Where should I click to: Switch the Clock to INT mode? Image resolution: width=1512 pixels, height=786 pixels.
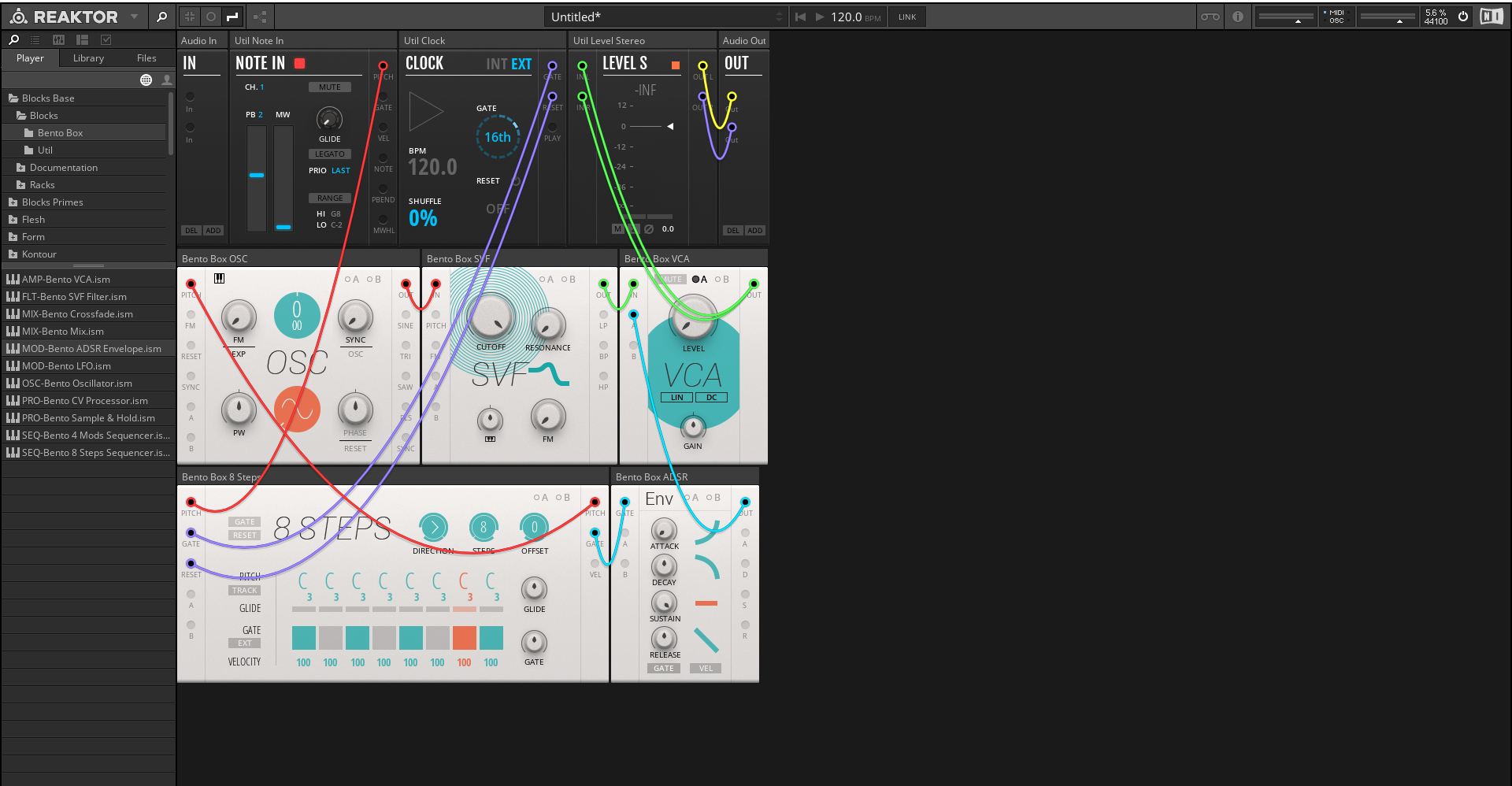(x=496, y=64)
